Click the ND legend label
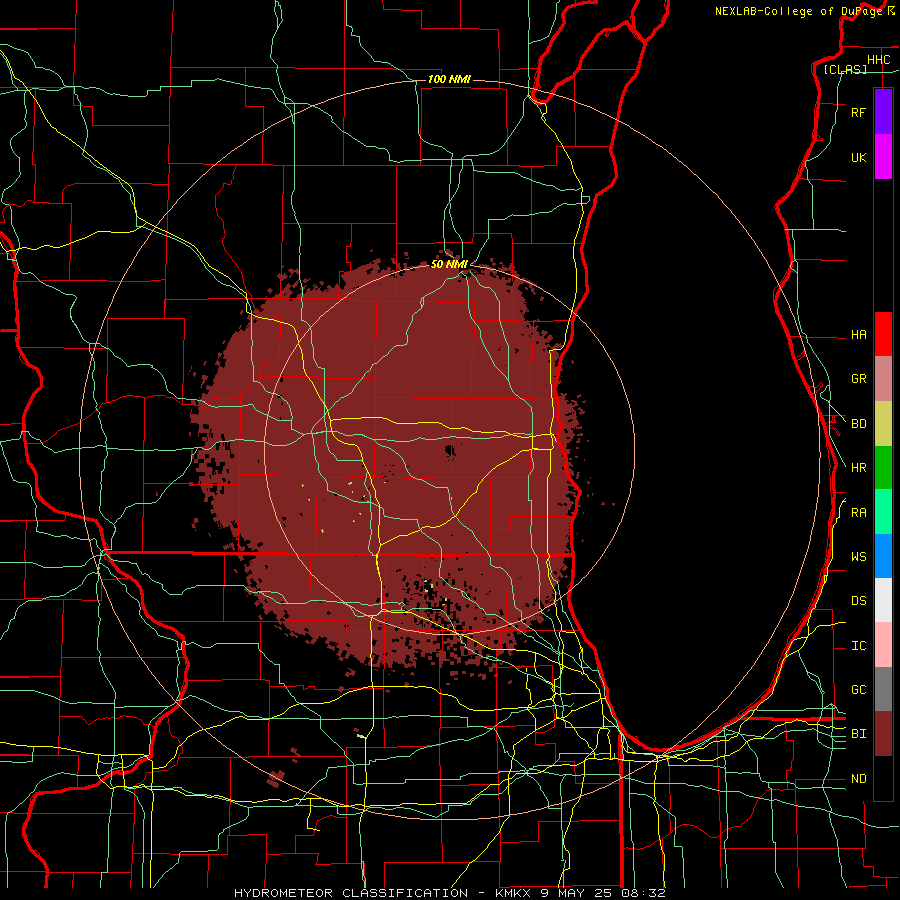 point(859,778)
